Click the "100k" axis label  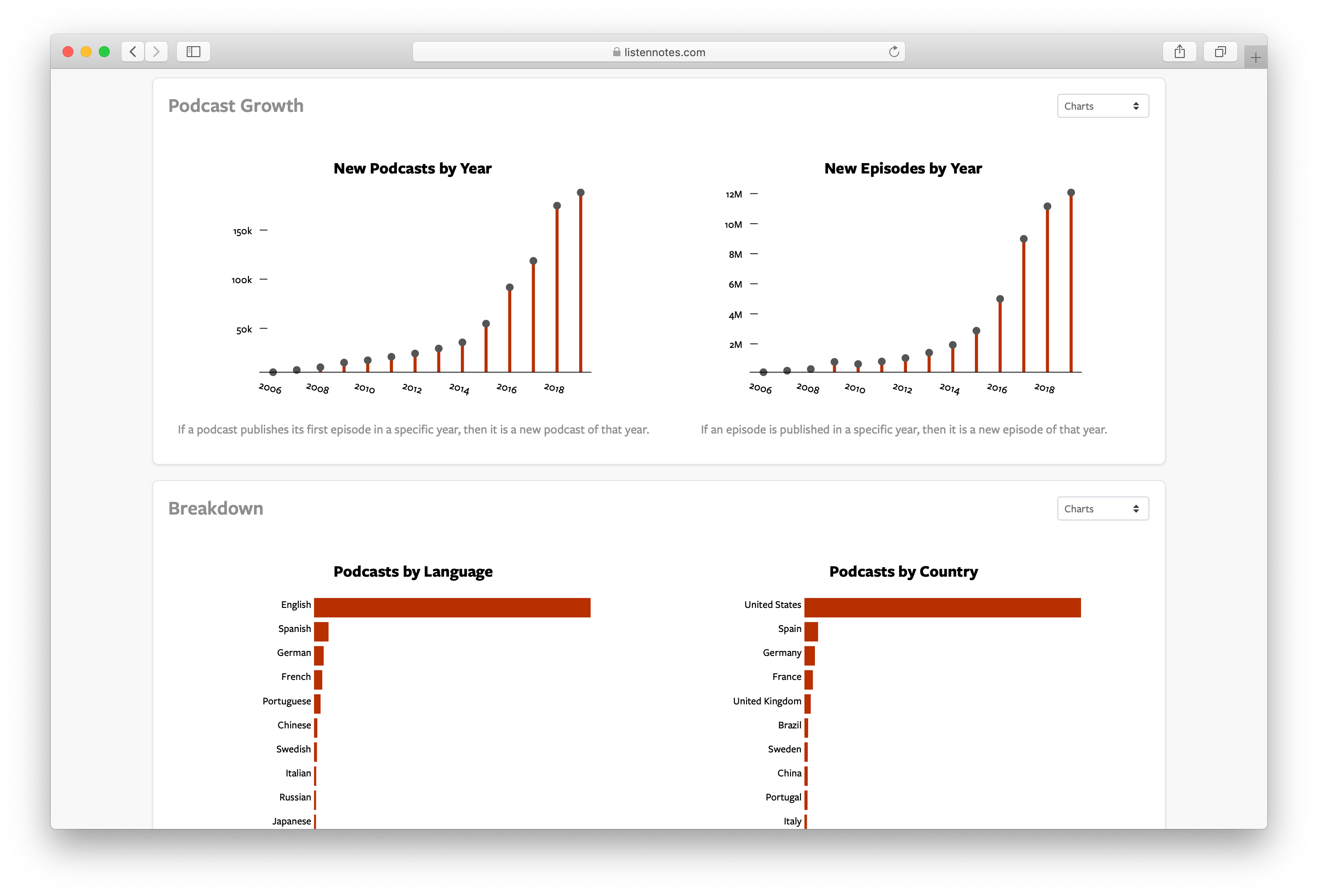tap(242, 280)
